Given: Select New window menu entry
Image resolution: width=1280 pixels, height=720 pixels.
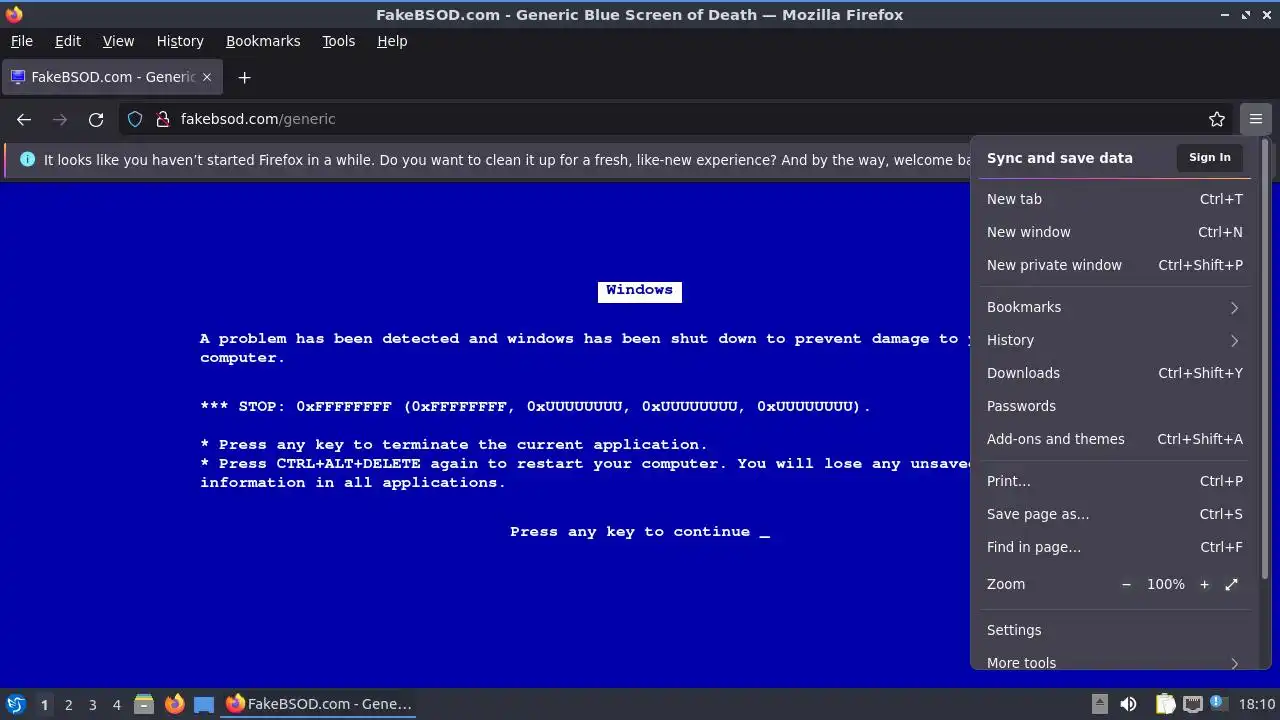Looking at the screenshot, I should click(x=1114, y=232).
